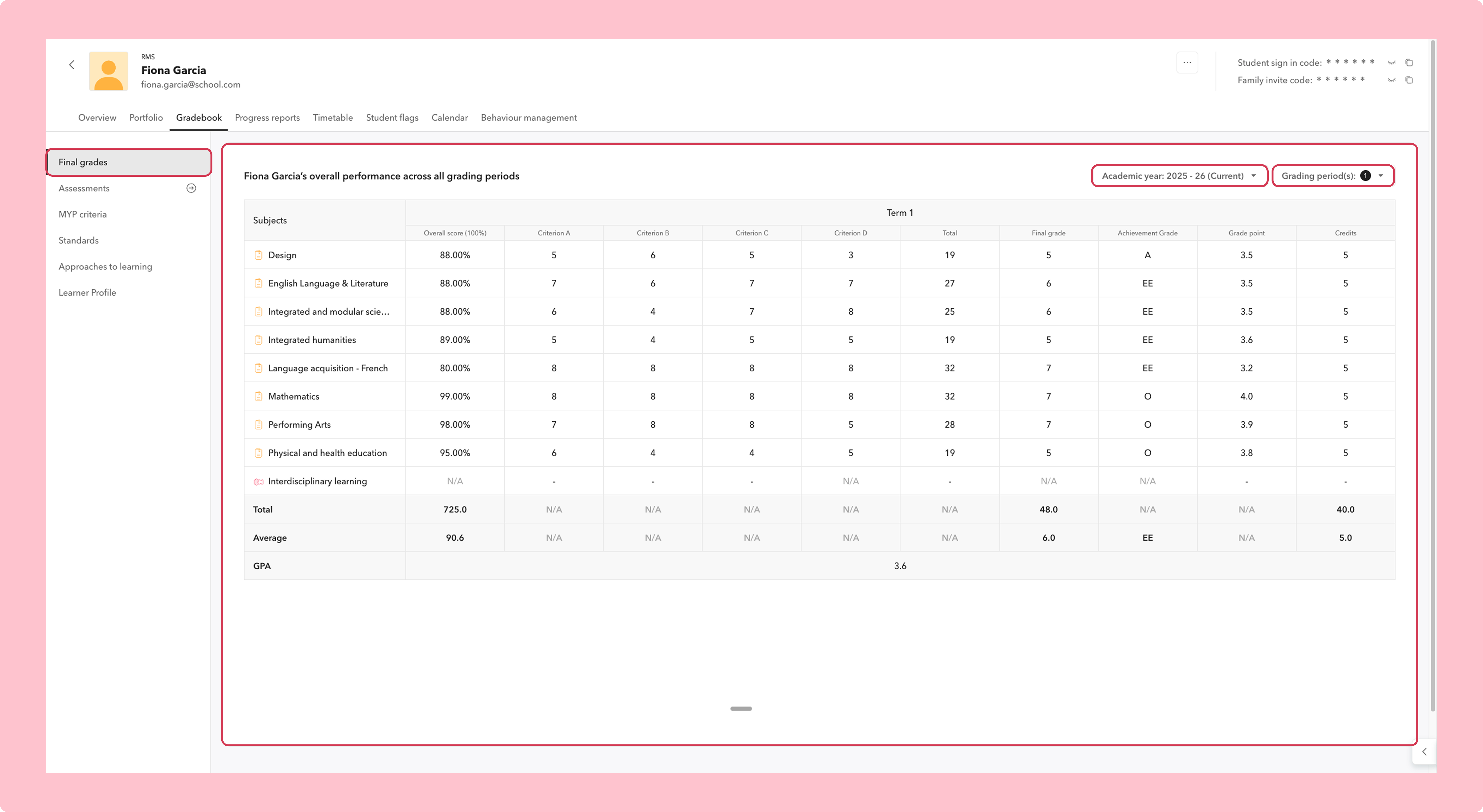This screenshot has width=1483, height=812.
Task: Copy the student sign in code
Action: click(x=1409, y=63)
